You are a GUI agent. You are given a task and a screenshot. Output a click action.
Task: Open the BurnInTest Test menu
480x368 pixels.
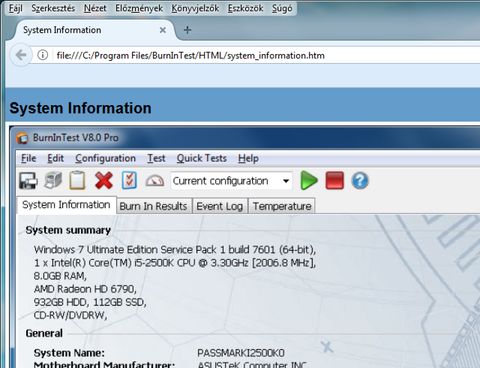[156, 158]
